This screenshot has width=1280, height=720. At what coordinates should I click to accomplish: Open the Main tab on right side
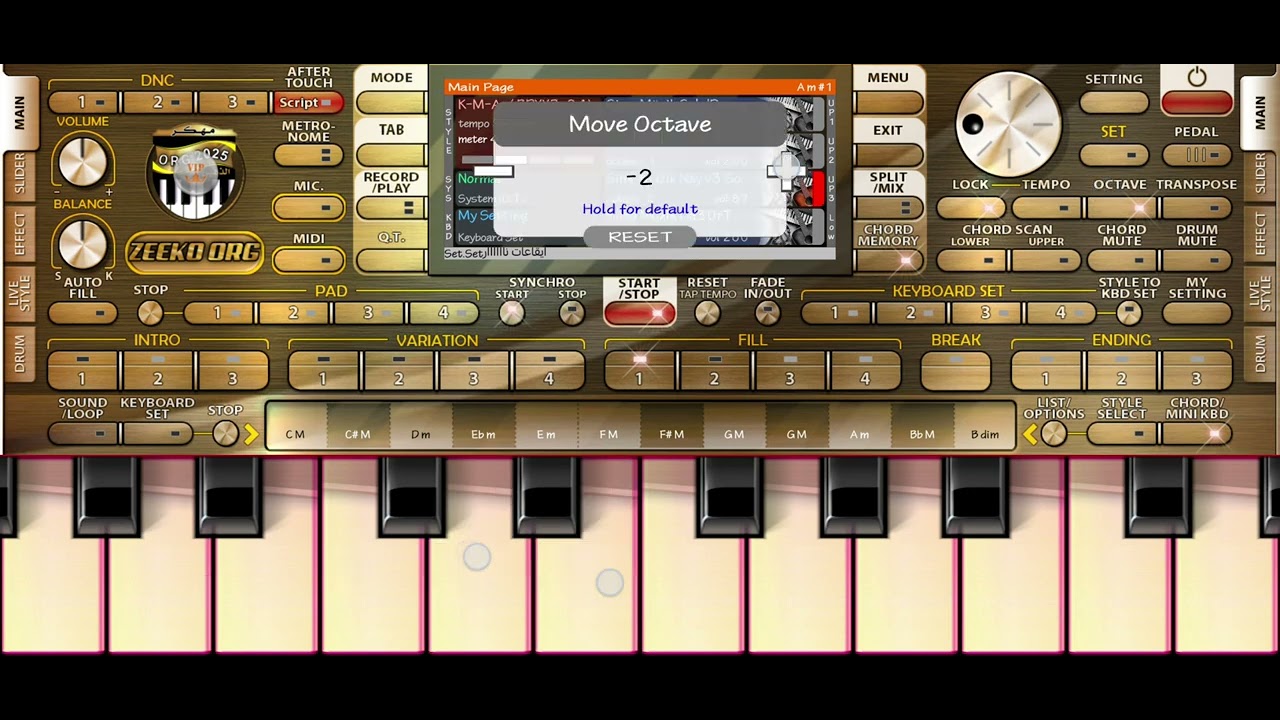(1260, 113)
